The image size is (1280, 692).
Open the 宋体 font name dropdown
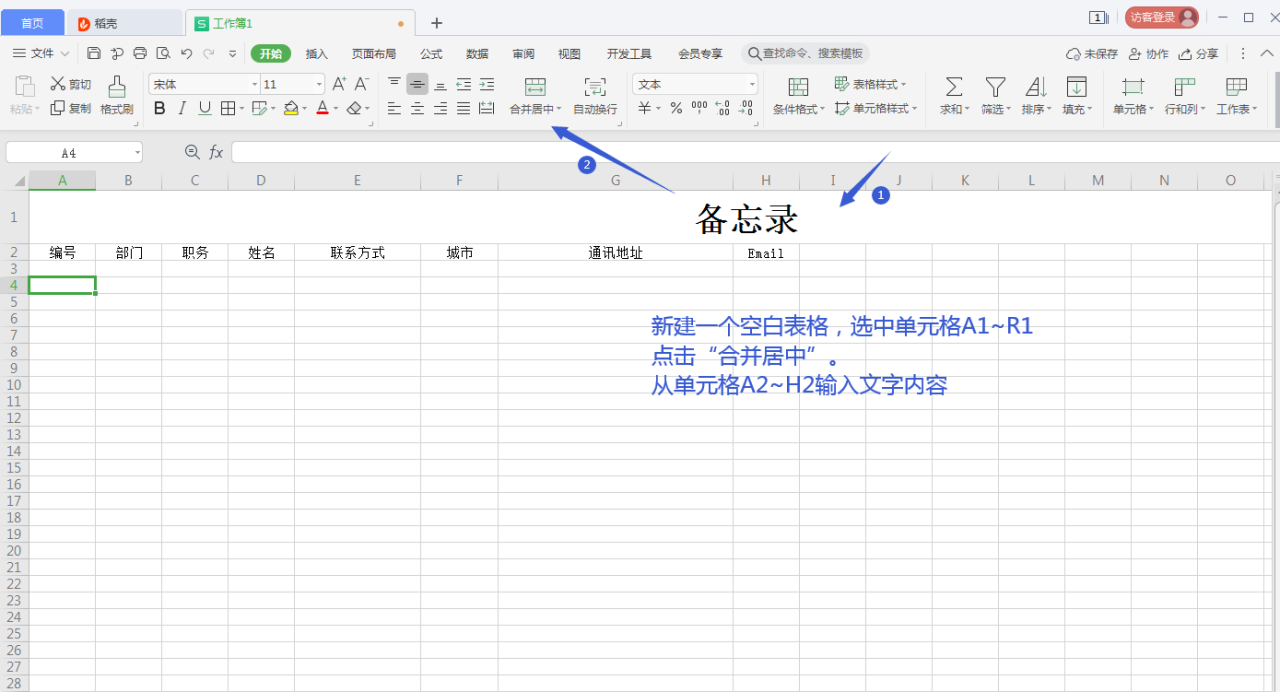(255, 85)
